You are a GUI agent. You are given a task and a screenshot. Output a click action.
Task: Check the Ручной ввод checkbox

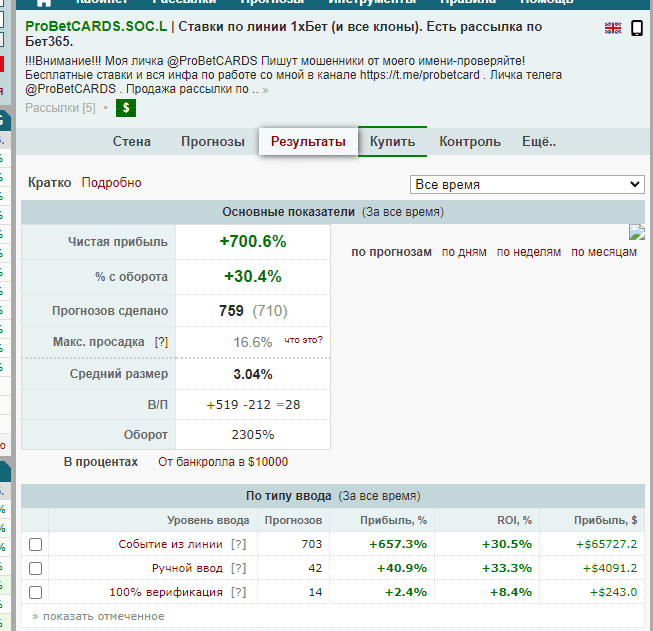coord(35,568)
